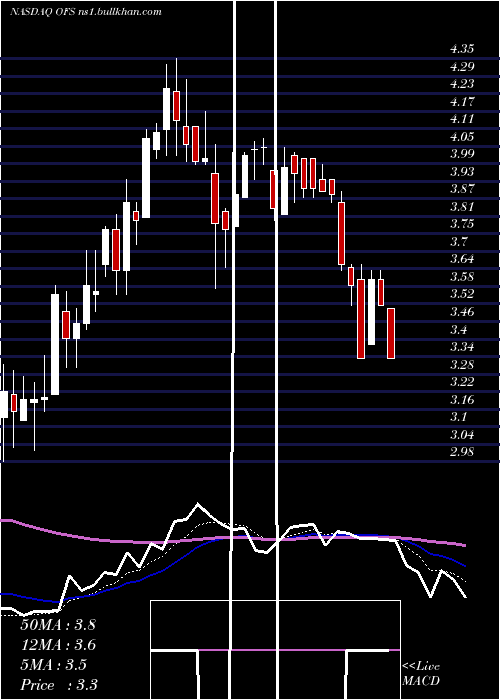The width and height of the screenshot is (500, 700).
Task: Click the 3.34 price axis label
Action: 462,347
